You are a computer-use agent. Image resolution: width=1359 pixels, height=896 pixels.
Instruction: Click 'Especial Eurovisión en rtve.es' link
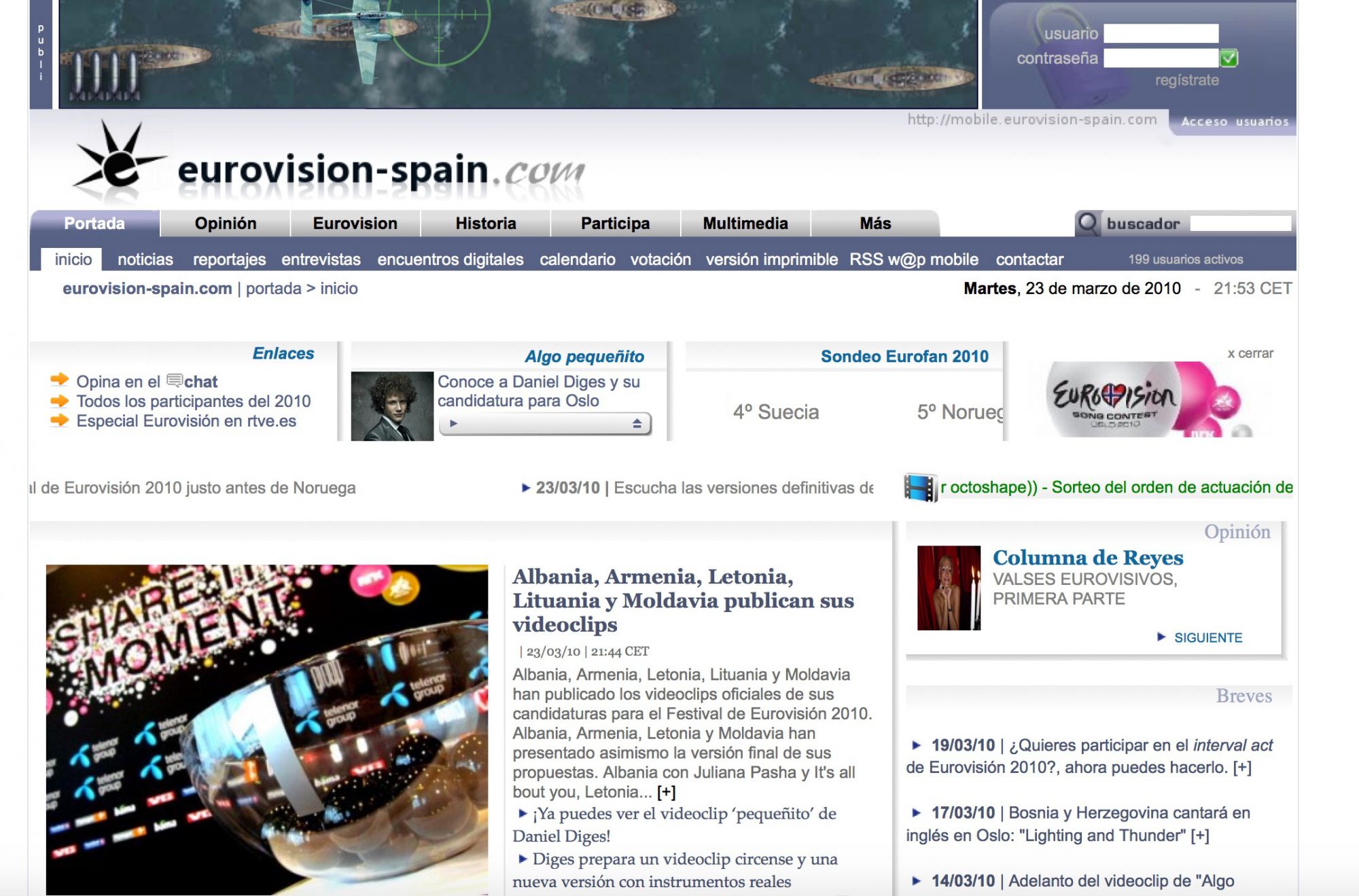click(x=186, y=421)
